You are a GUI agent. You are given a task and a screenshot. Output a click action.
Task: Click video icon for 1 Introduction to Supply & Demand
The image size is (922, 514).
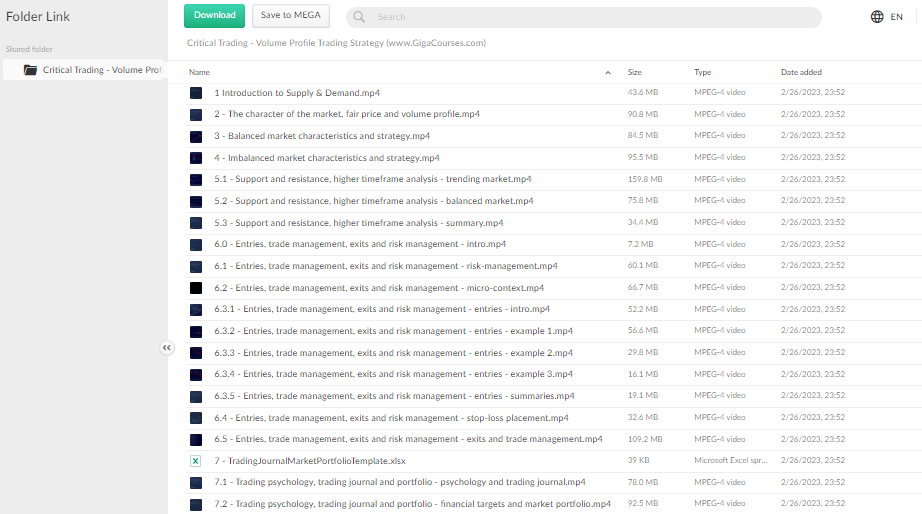coord(196,93)
